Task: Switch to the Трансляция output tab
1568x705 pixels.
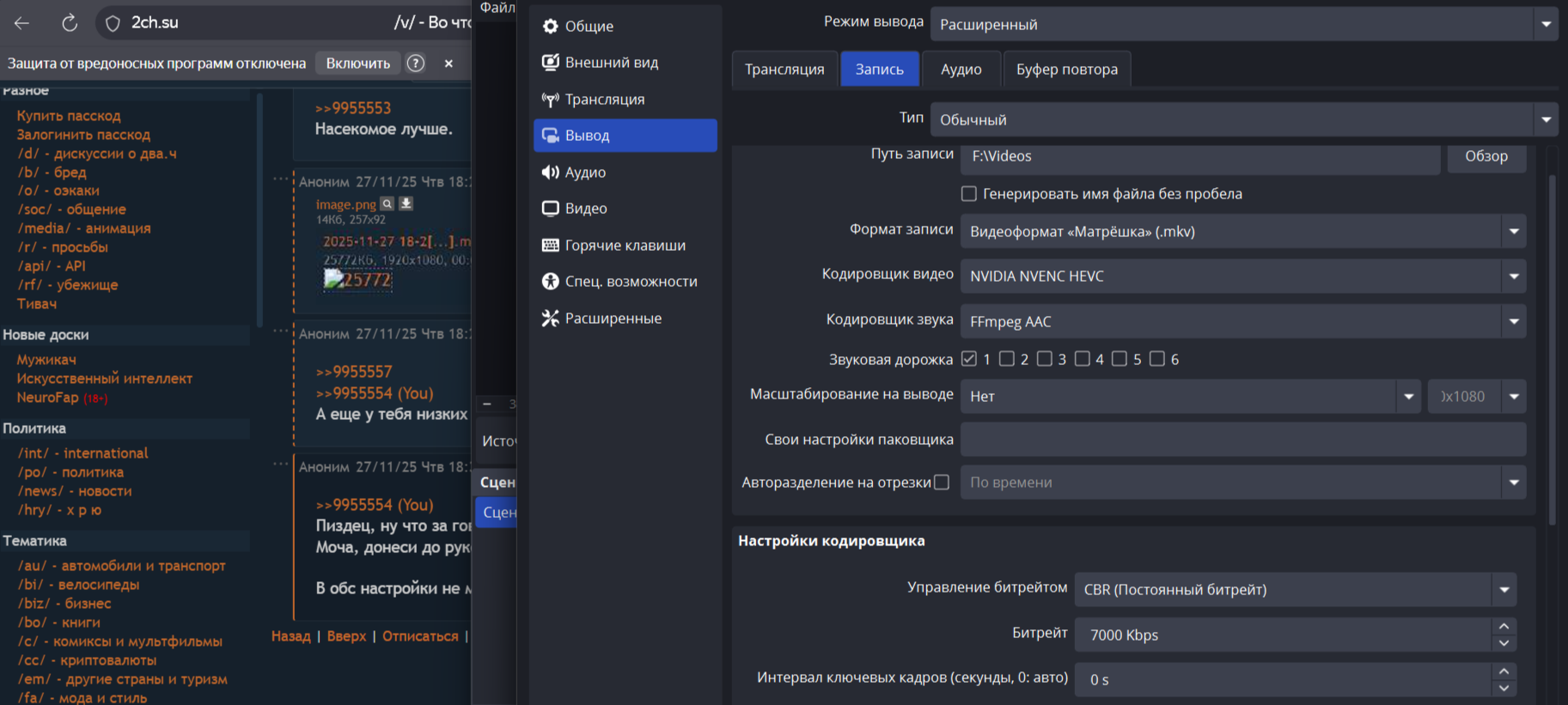Action: coord(784,70)
